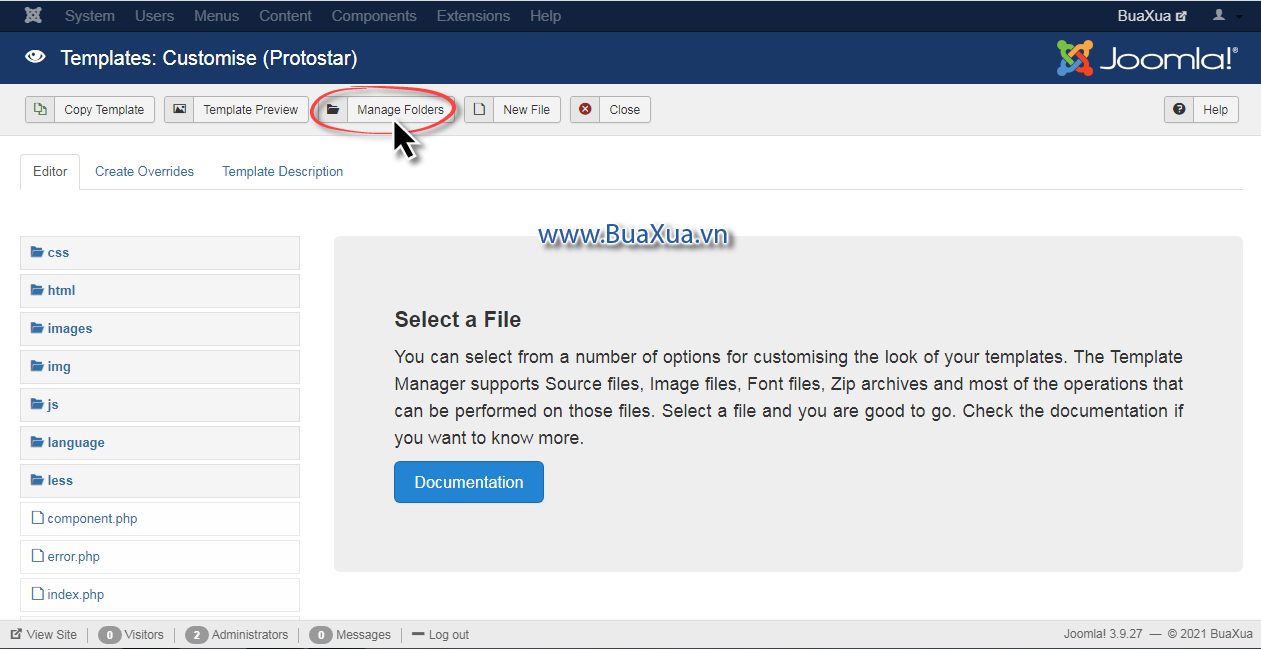Click the Joomla! brand logo at top right
This screenshot has width=1261, height=649.
1147,58
